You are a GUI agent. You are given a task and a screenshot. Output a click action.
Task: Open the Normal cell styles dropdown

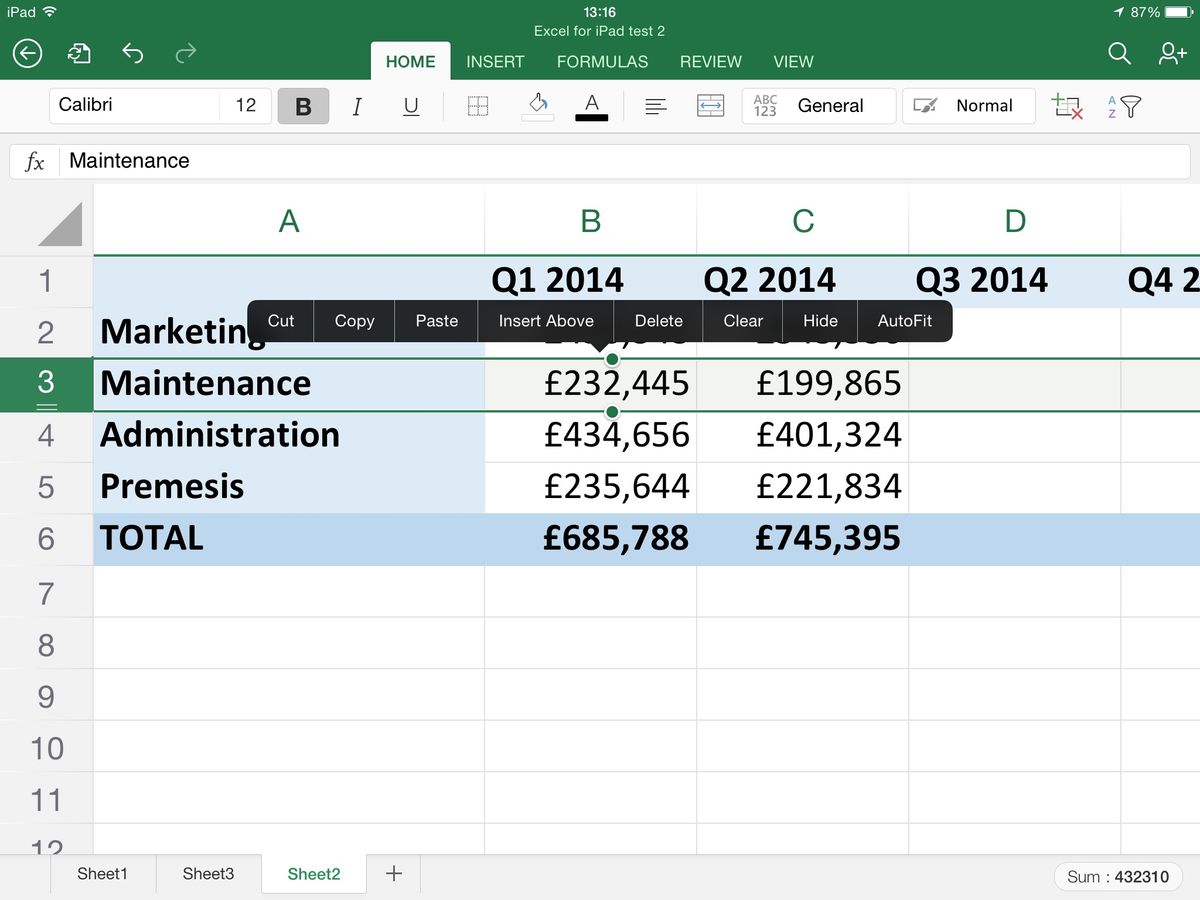968,105
